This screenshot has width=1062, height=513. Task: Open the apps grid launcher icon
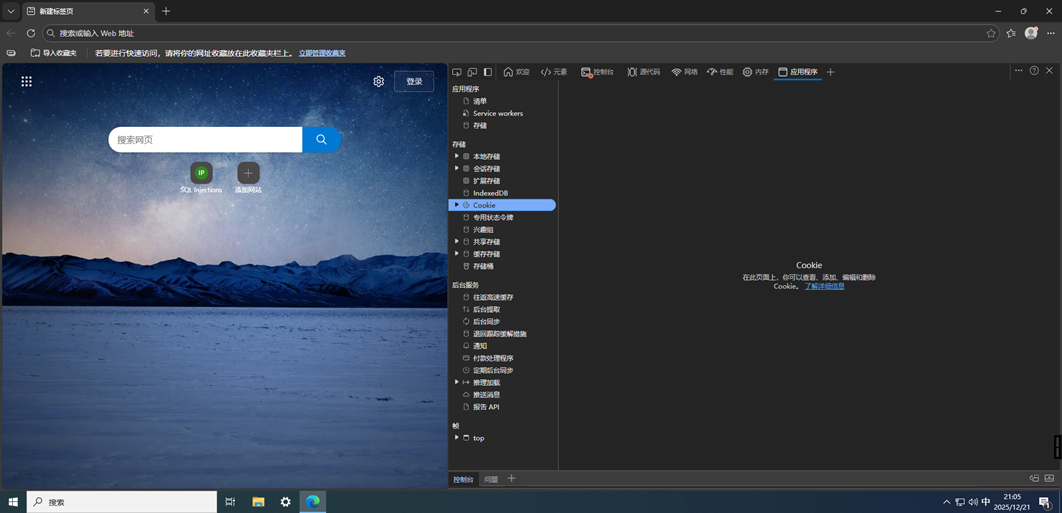(x=27, y=82)
